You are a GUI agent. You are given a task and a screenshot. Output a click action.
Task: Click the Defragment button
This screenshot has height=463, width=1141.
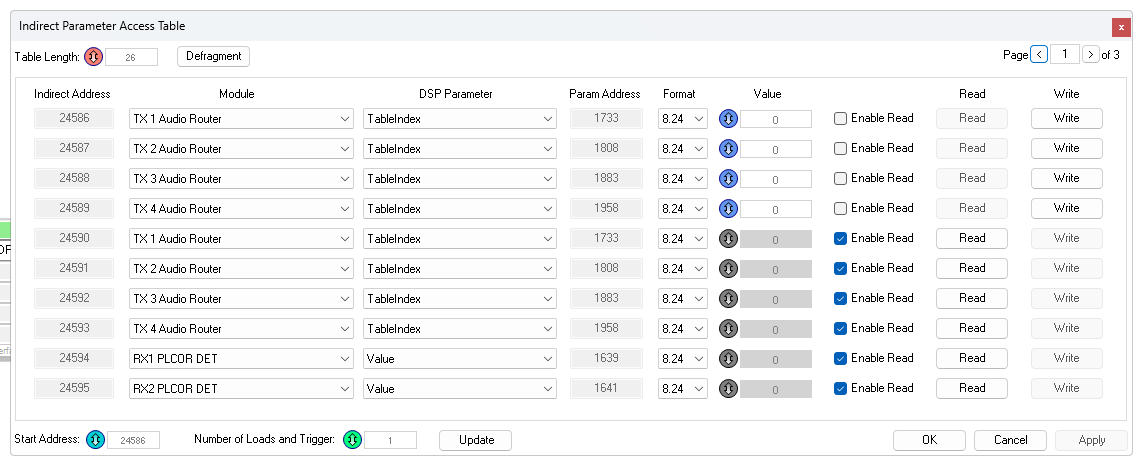(x=213, y=56)
